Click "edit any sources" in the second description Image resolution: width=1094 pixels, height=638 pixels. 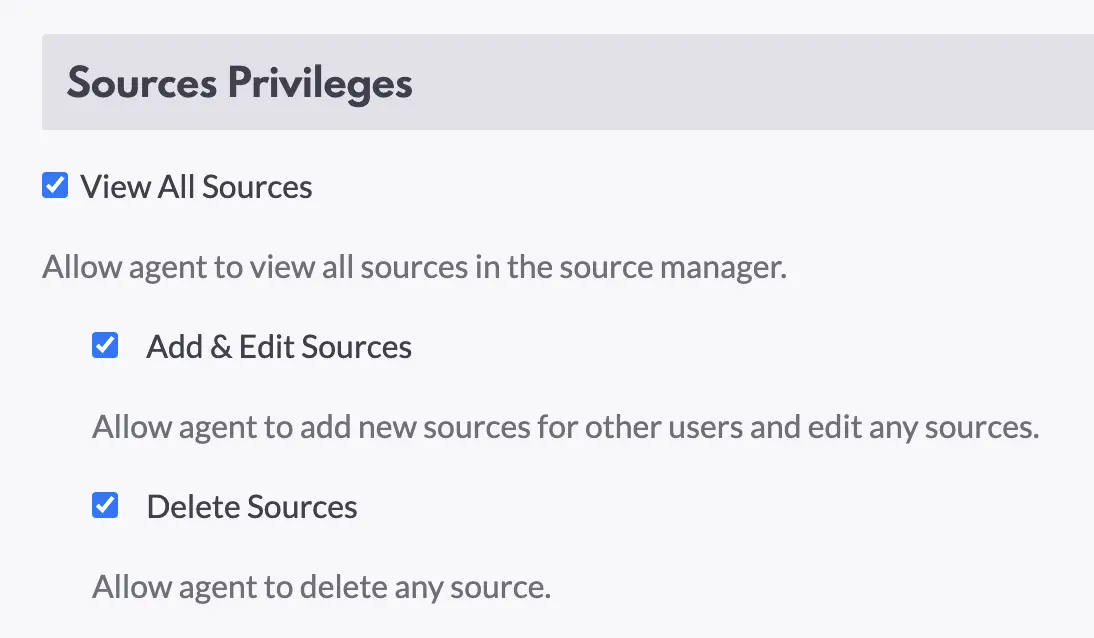tap(927, 428)
